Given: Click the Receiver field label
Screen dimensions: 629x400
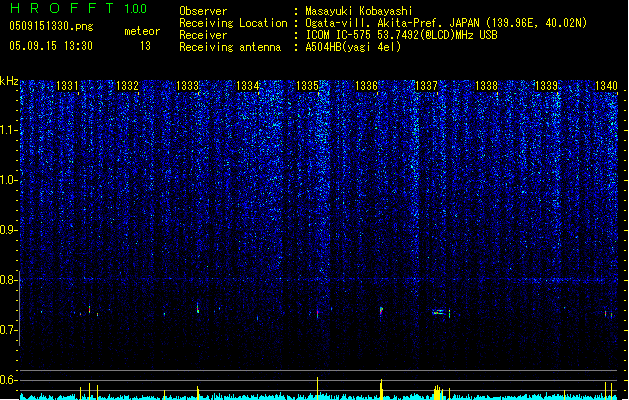Looking at the screenshot, I should pyautogui.click(x=203, y=35).
